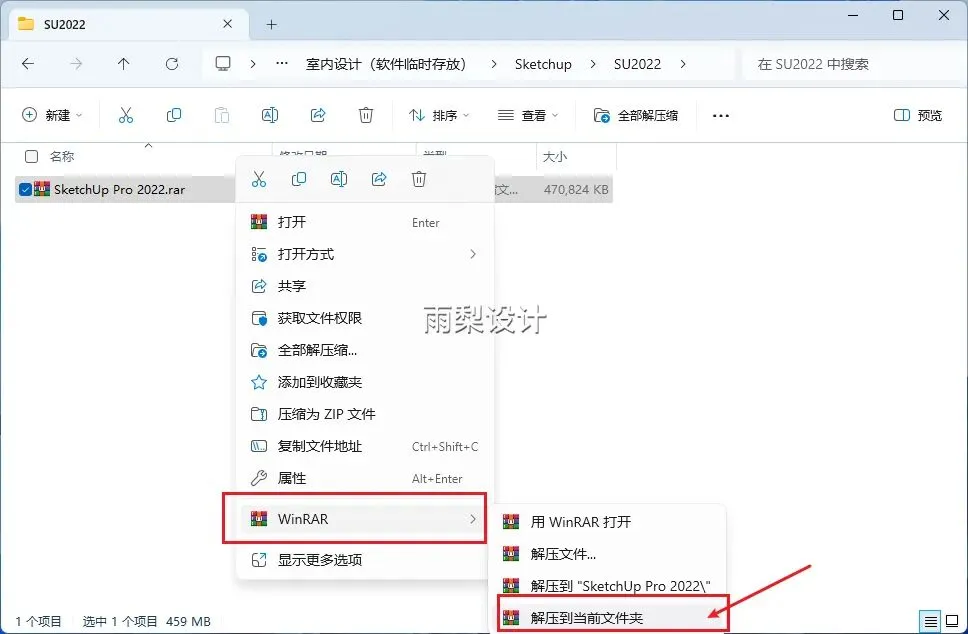
Task: Select 全部解压缩... in the context menu
Action: coord(365,351)
